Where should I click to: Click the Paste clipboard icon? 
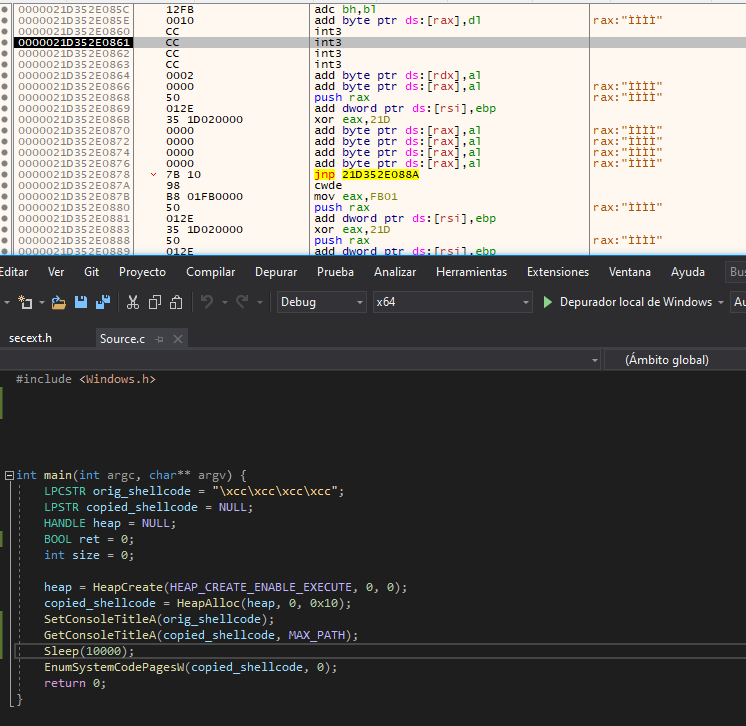point(177,302)
